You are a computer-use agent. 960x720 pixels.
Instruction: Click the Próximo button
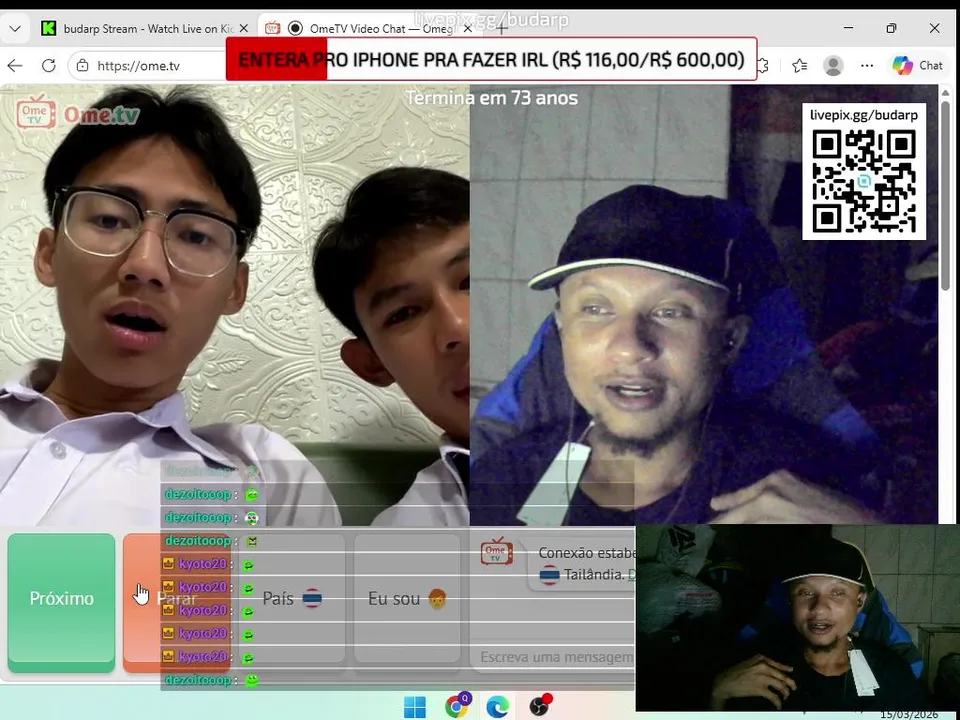[x=61, y=602]
